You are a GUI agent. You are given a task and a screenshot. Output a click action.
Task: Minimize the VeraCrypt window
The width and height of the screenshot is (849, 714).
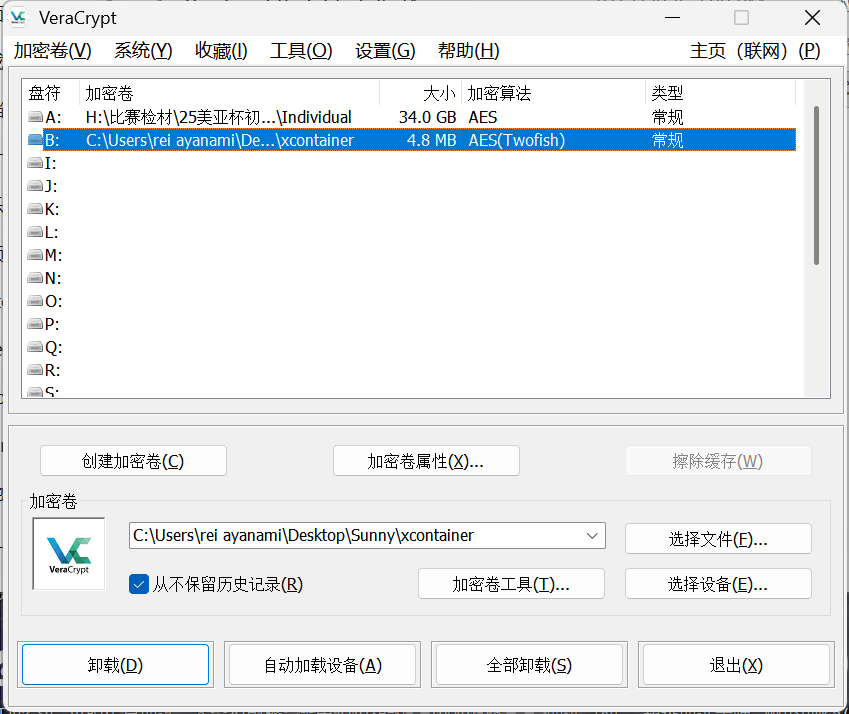tap(672, 17)
